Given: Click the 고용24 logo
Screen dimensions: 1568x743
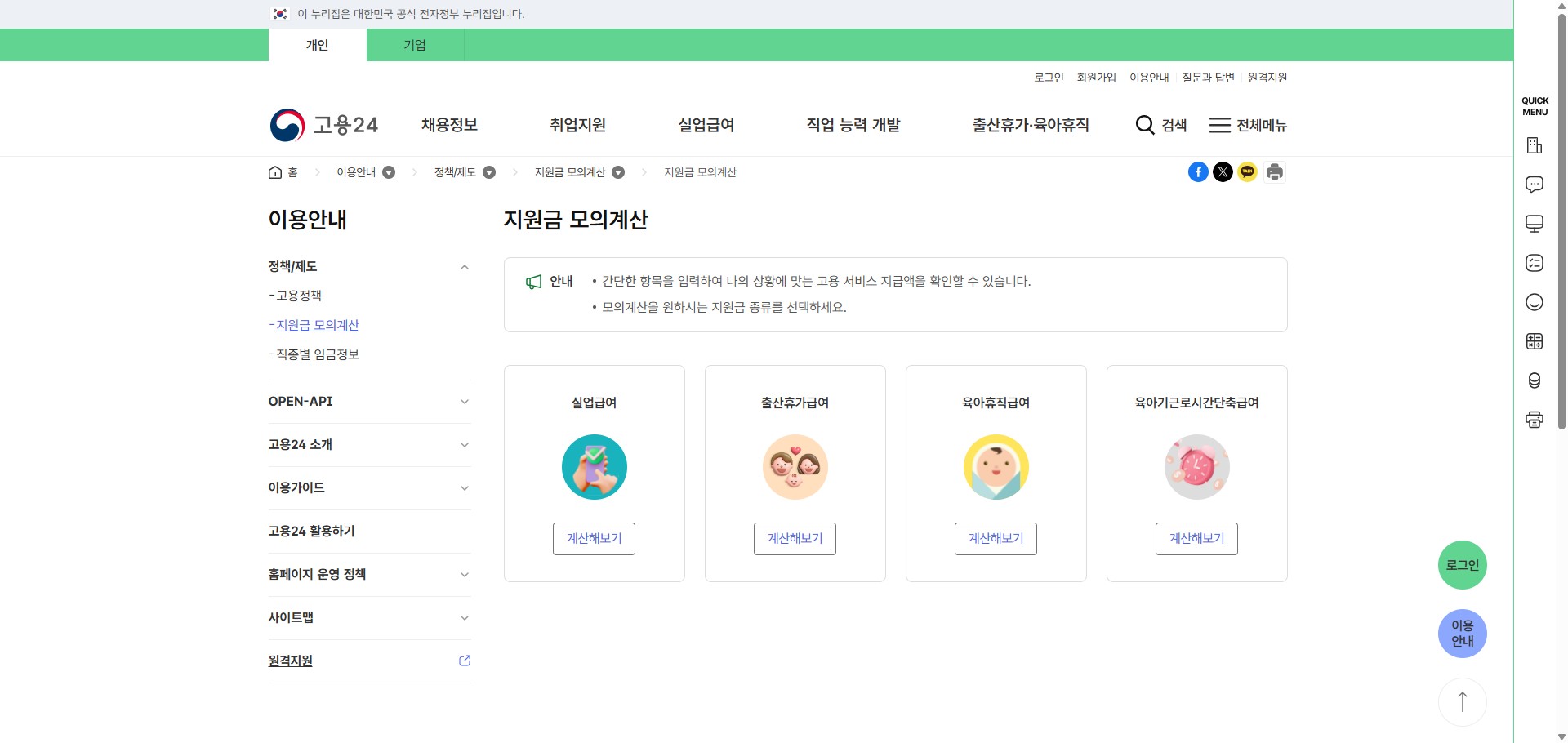Looking at the screenshot, I should tap(323, 125).
